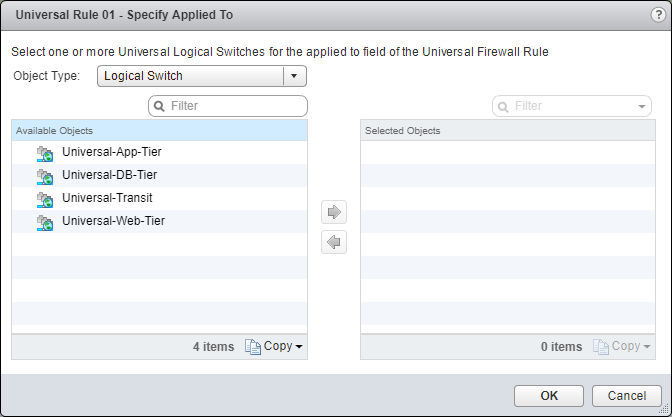
Task: Click the Universal-DB-Tier switch icon
Action: pos(44,176)
